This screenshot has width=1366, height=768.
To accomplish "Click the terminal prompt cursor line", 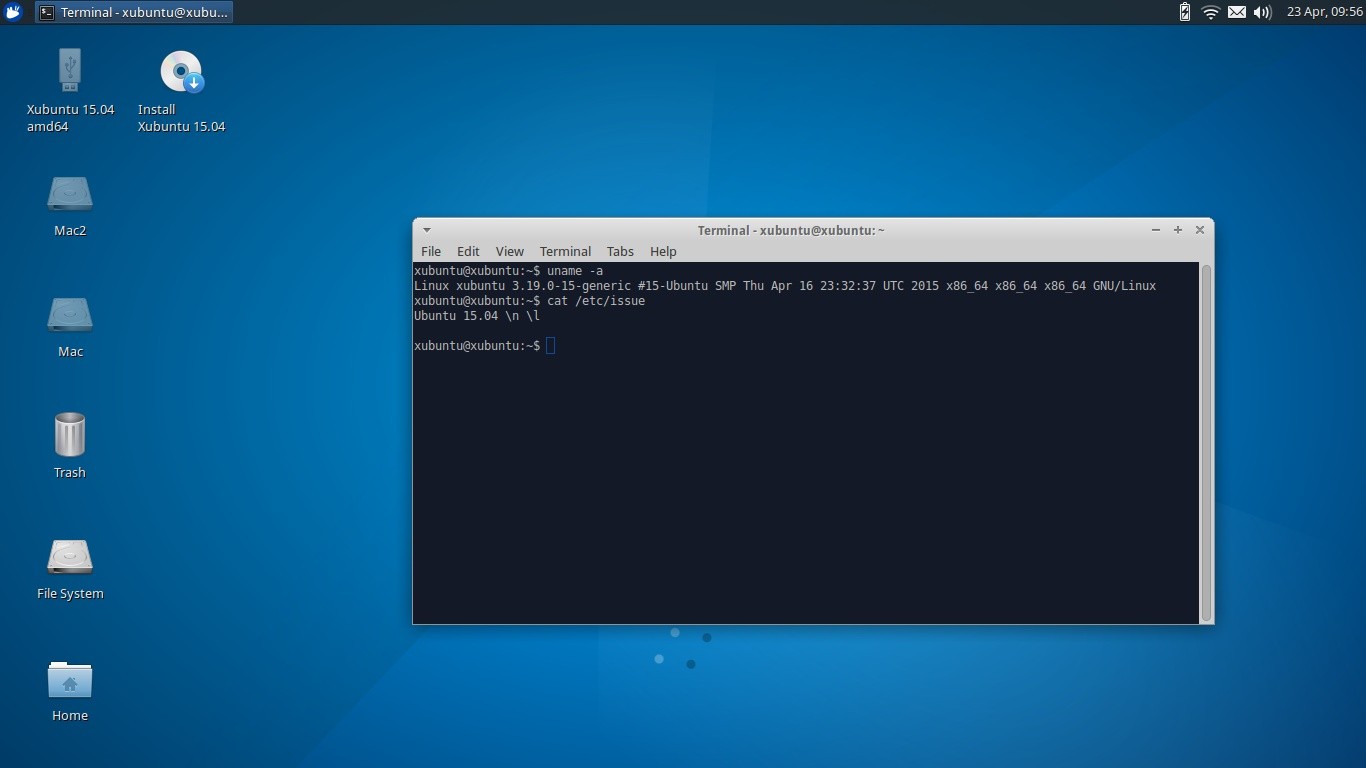I will tap(485, 346).
